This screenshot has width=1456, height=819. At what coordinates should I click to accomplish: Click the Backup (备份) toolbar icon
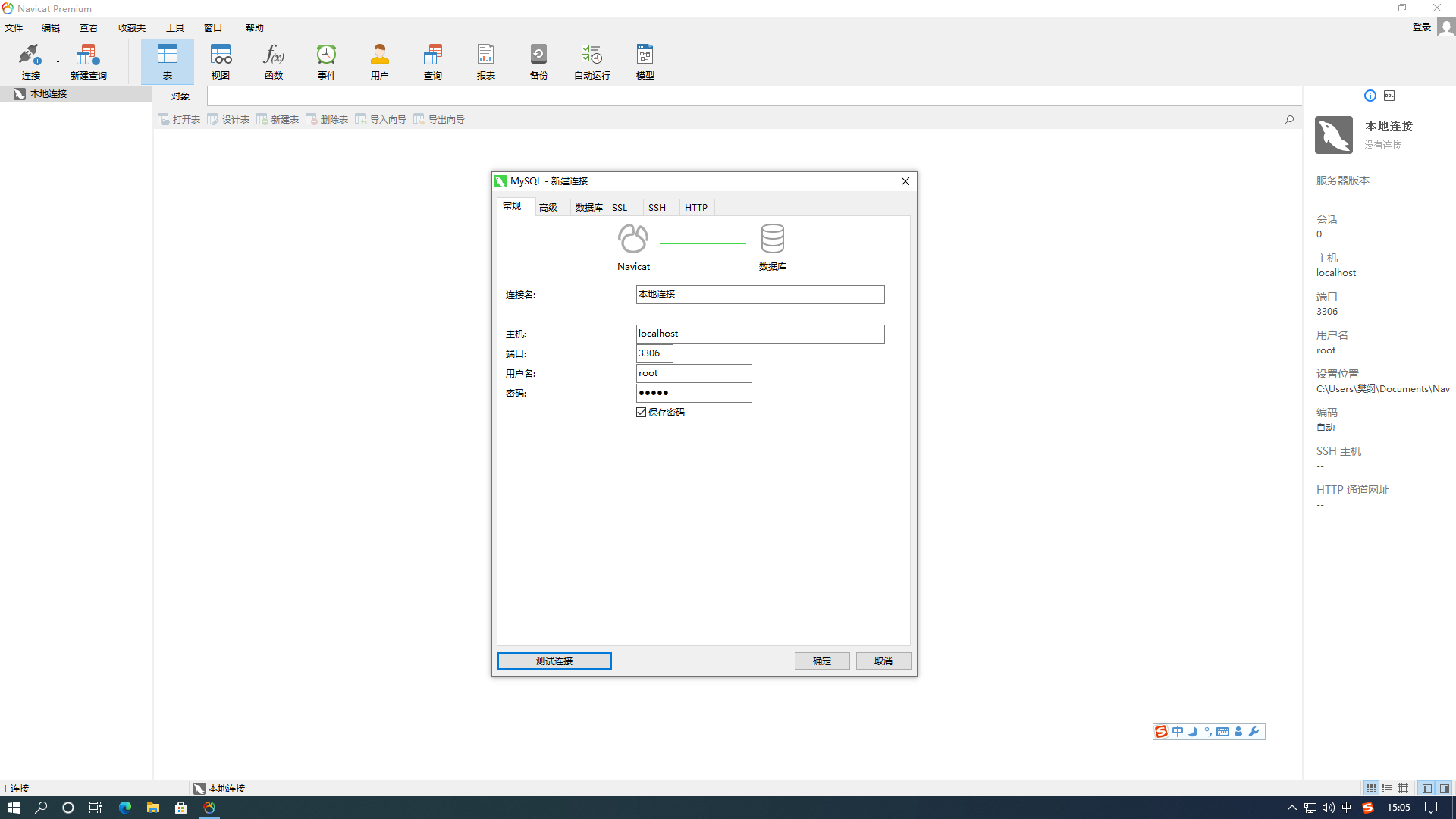(x=538, y=56)
